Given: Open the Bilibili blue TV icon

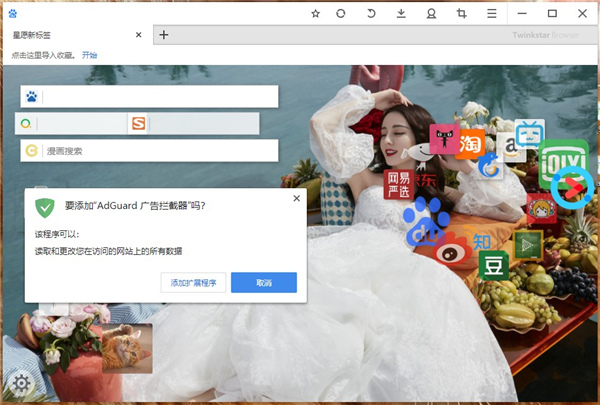Looking at the screenshot, I should [529, 132].
